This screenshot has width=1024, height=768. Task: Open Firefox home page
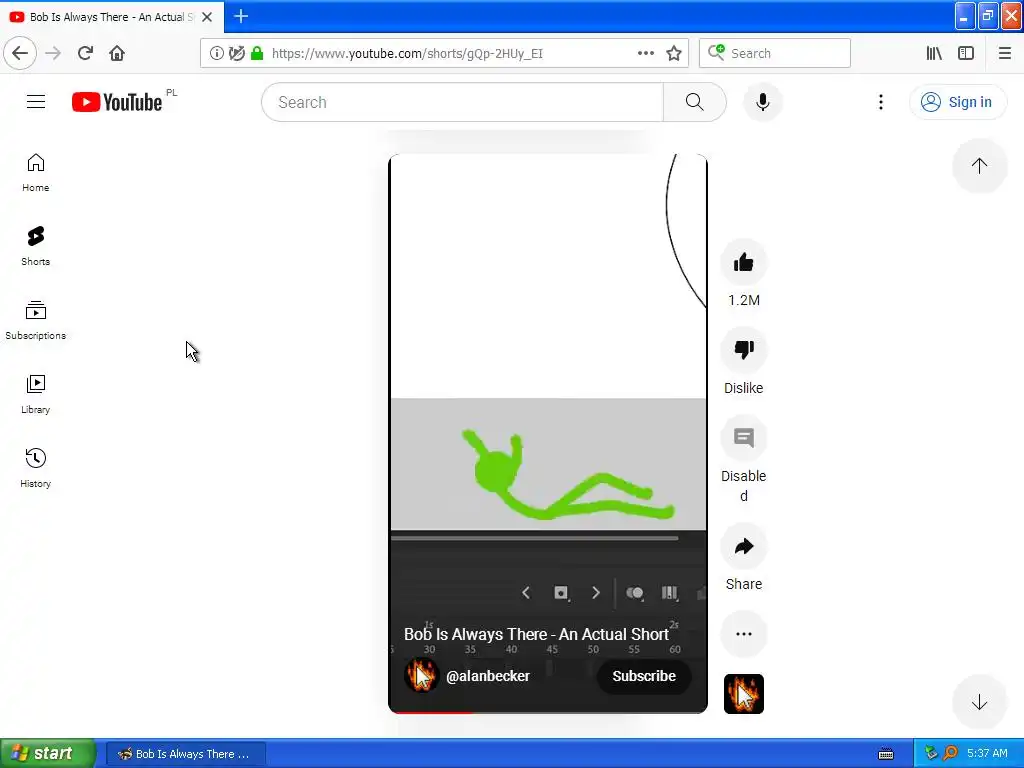(117, 53)
